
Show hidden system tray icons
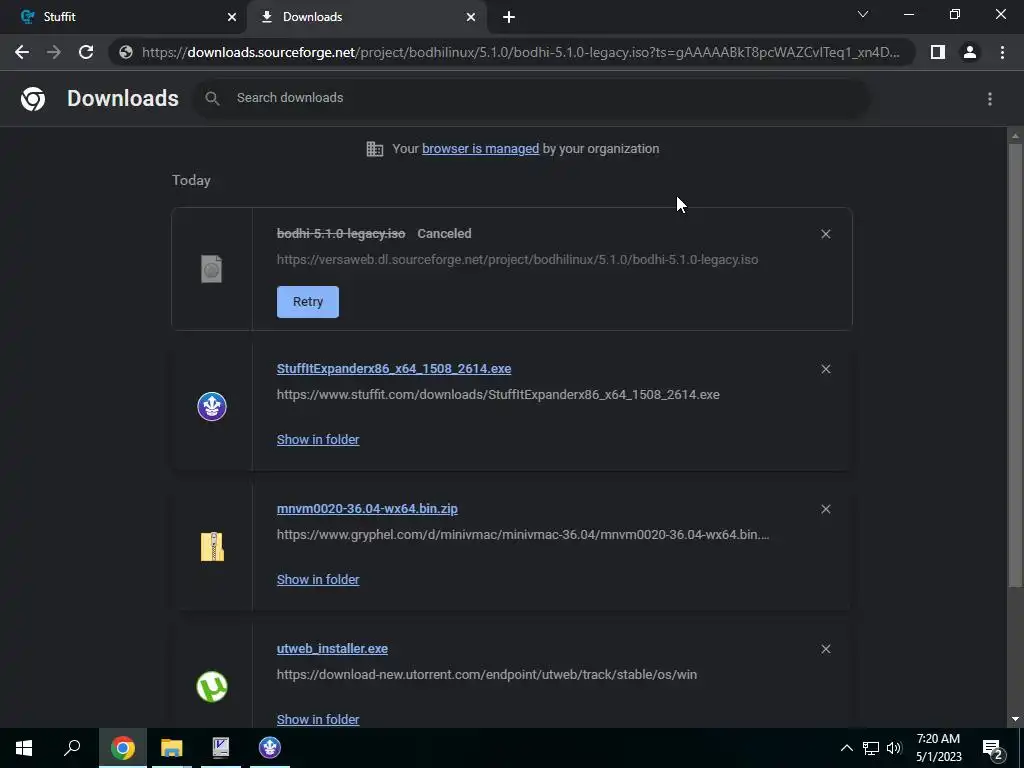pyautogui.click(x=846, y=748)
